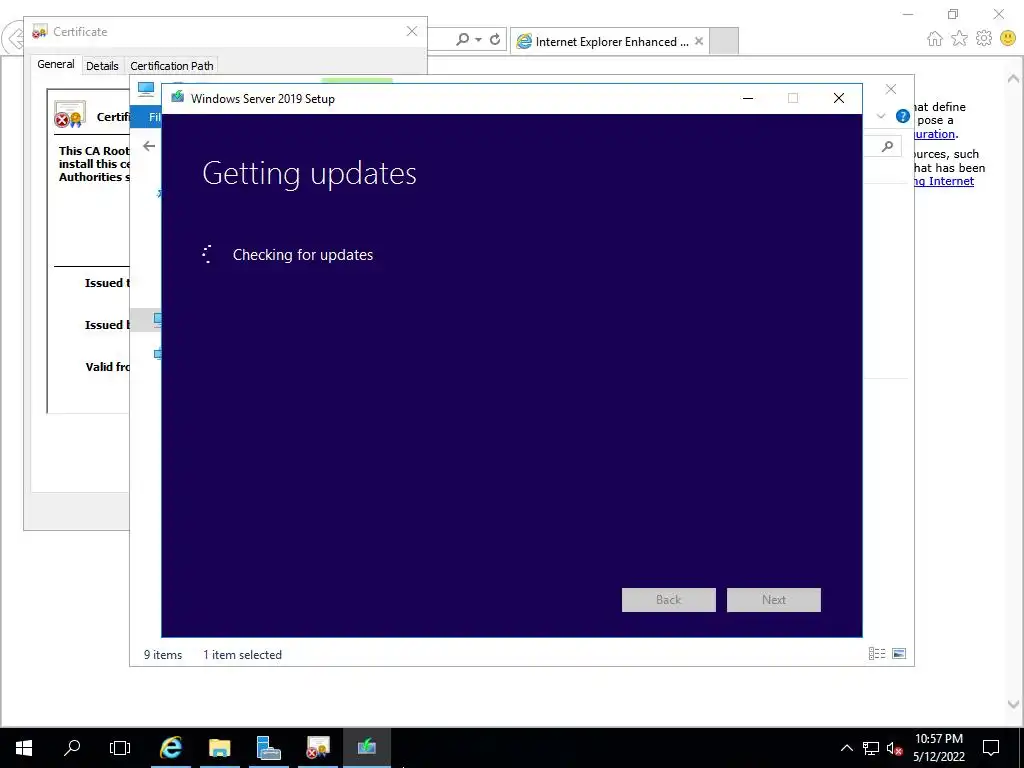Image resolution: width=1024 pixels, height=768 pixels.
Task: Close the File Explorer window
Action: (891, 89)
